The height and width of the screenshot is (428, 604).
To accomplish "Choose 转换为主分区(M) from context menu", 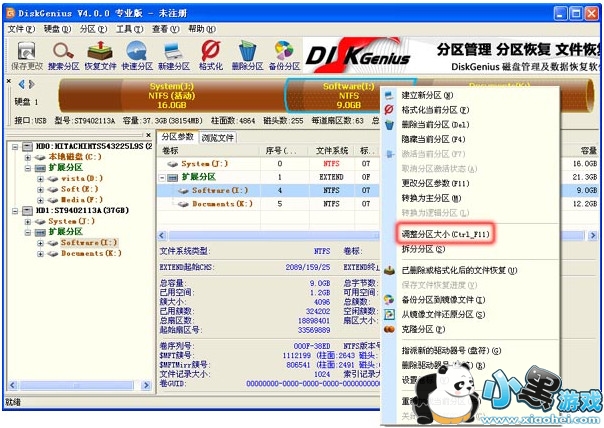I will (x=470, y=198).
